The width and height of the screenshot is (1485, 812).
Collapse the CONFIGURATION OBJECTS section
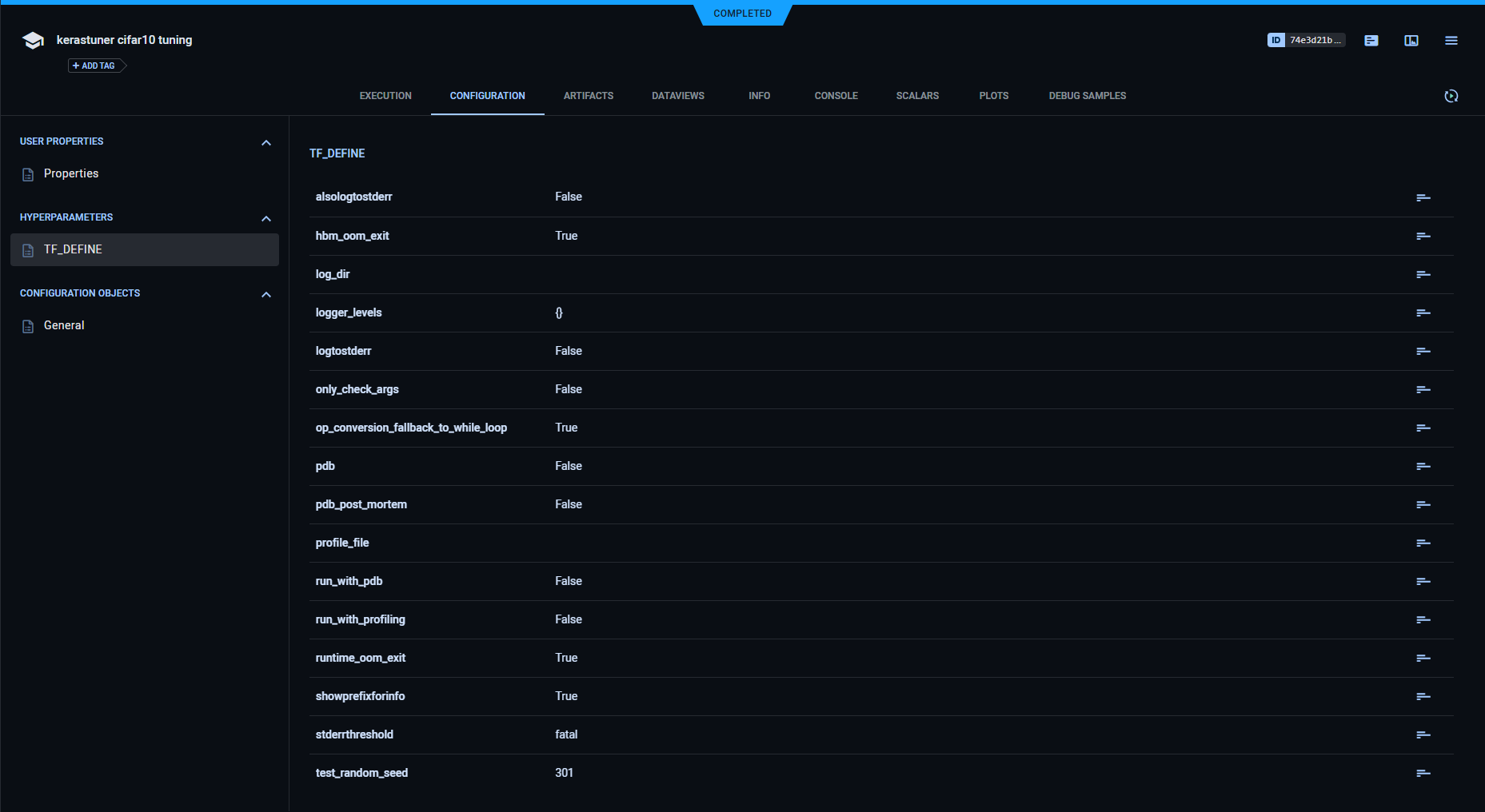click(265, 293)
